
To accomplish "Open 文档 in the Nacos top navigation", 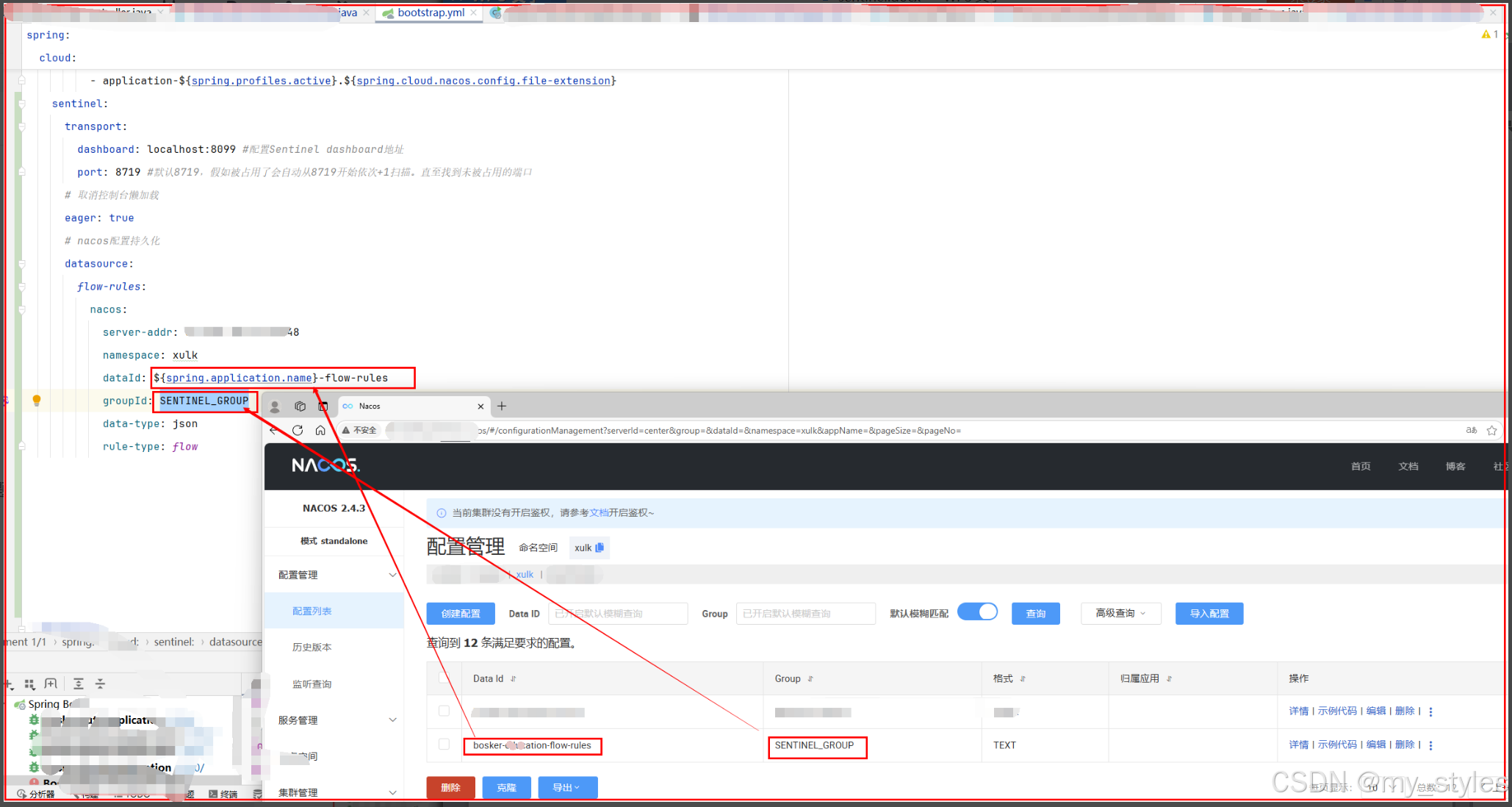I will coord(1408,466).
